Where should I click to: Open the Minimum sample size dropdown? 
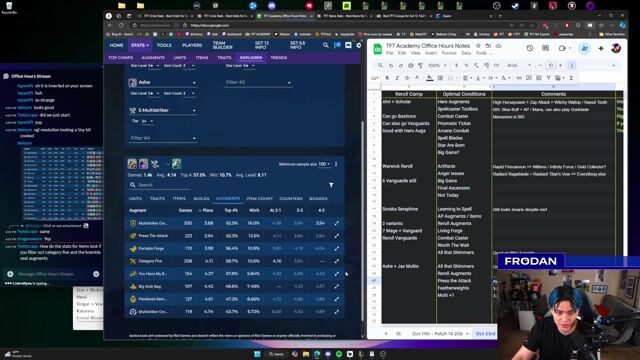click(x=324, y=164)
